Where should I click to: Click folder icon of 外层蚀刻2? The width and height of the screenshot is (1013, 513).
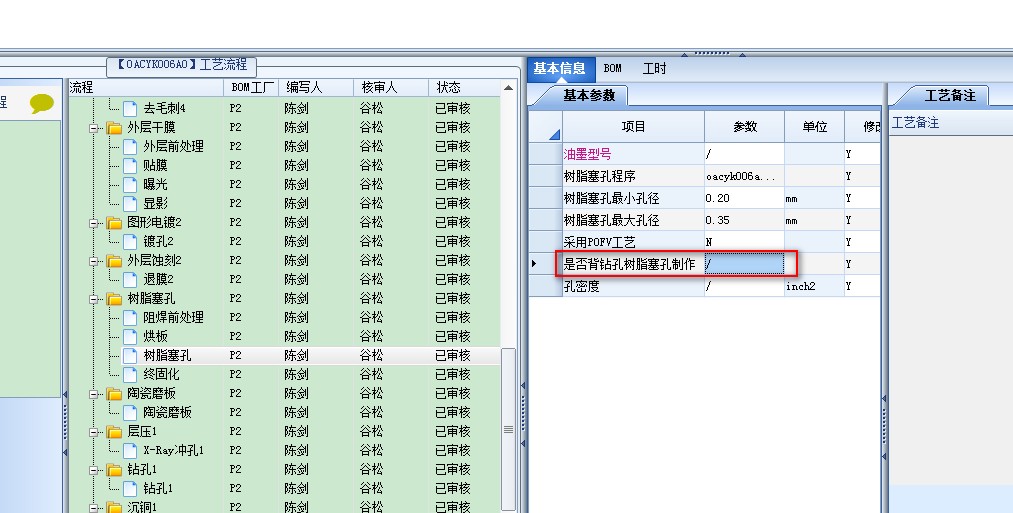(114, 261)
